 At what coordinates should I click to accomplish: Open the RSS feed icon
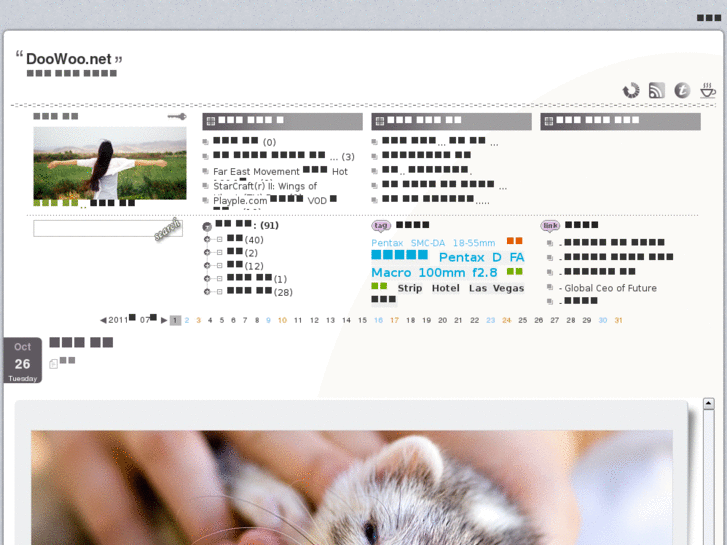tap(657, 90)
